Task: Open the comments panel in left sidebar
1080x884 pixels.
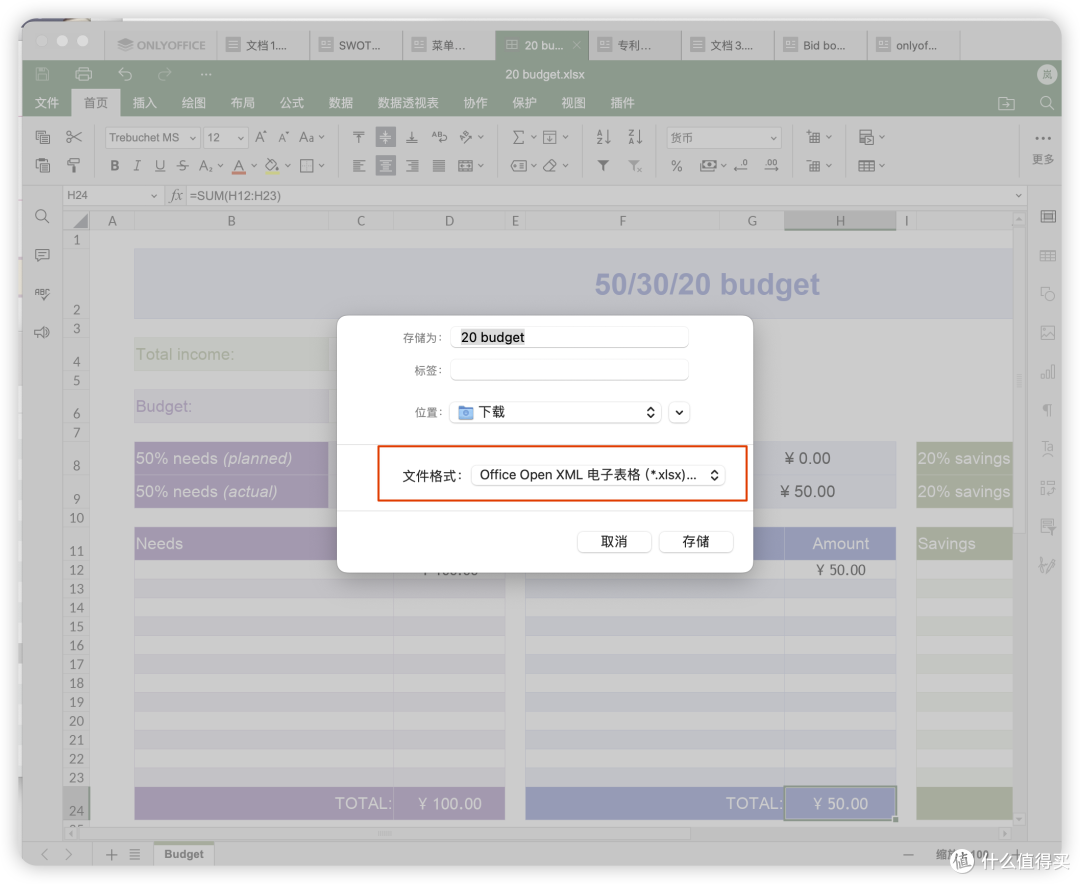Action: point(42,256)
